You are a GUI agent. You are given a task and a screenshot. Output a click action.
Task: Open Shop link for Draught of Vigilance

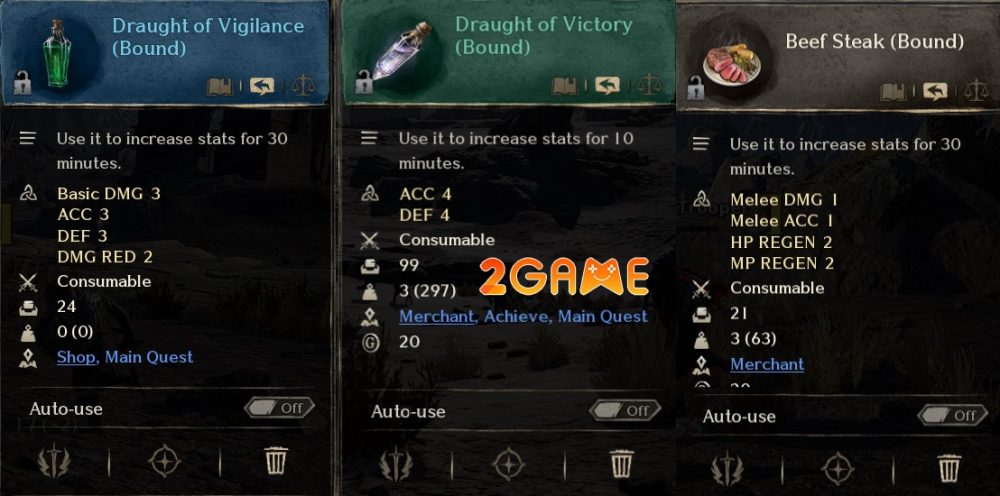pyautogui.click(x=76, y=357)
